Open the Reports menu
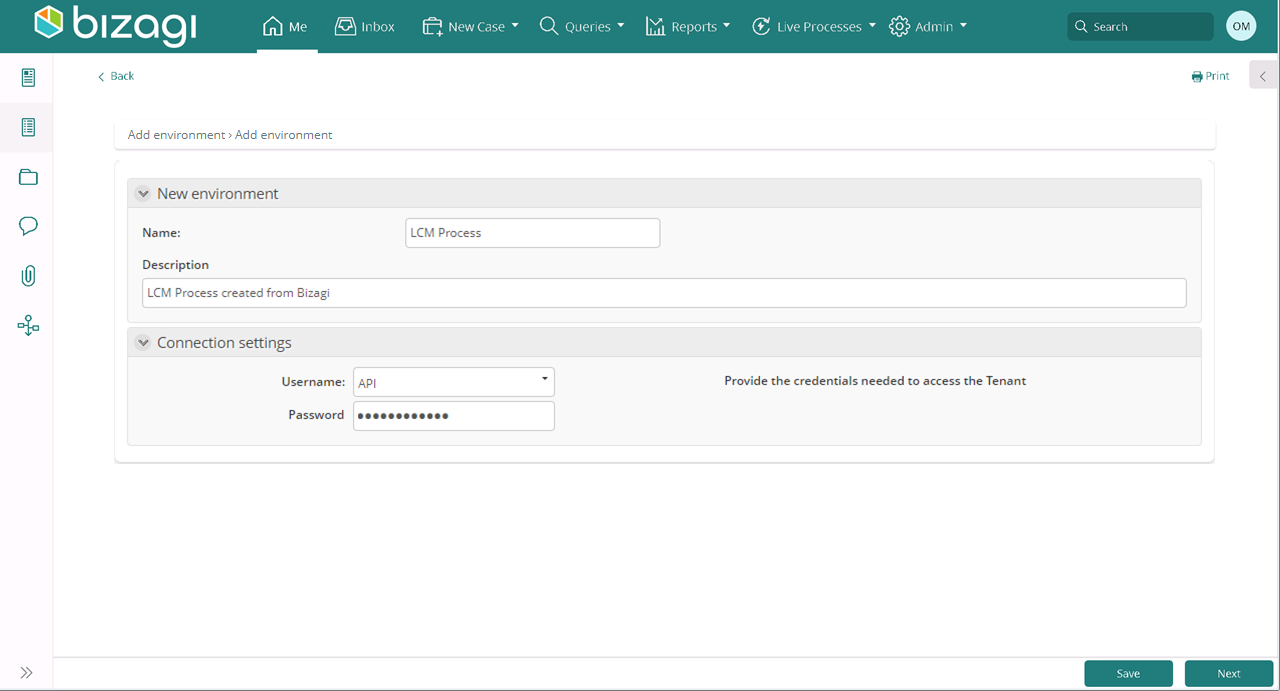This screenshot has width=1280, height=691. [687, 27]
